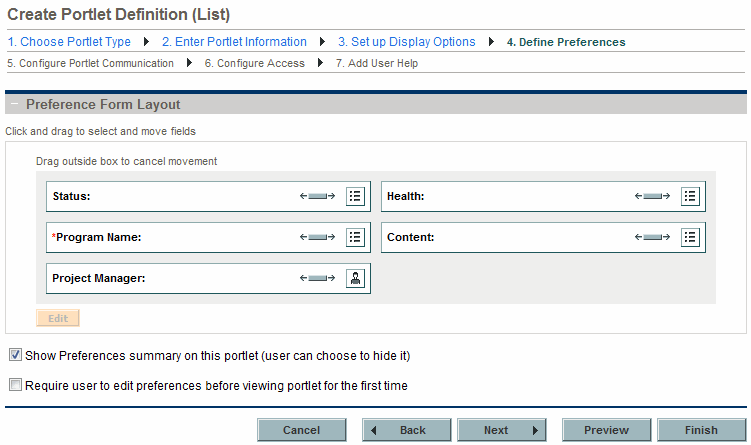
Task: Open step 2 Enter Portlet Information
Action: pyautogui.click(x=234, y=42)
